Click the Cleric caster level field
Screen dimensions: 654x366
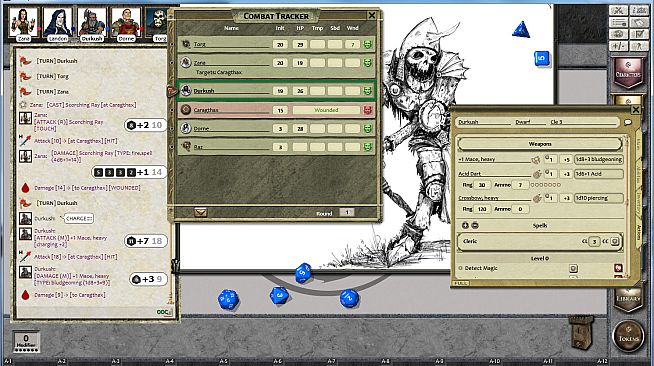click(594, 242)
